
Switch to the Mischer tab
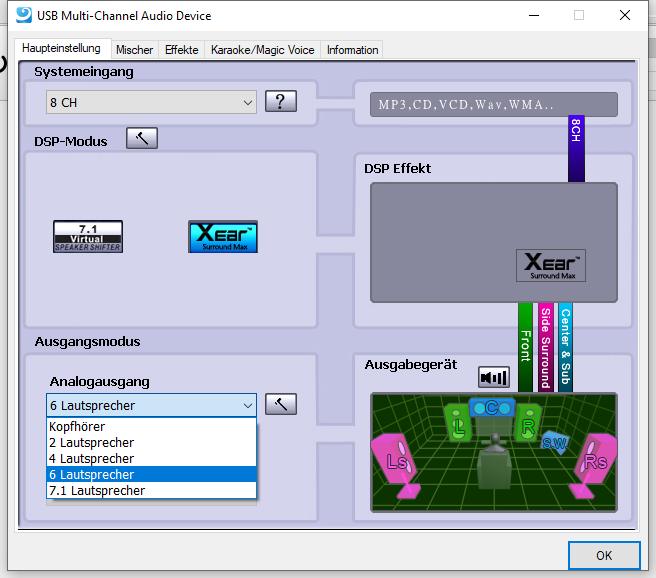tap(134, 50)
